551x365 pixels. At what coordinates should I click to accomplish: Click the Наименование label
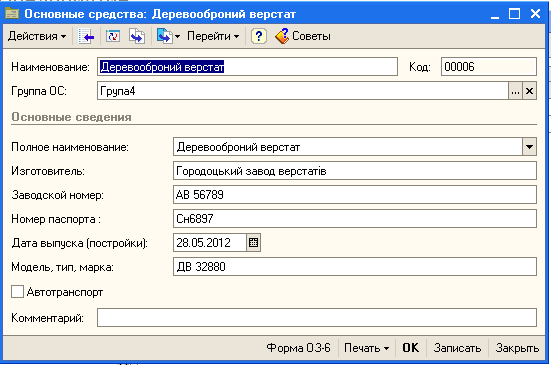coord(51,67)
